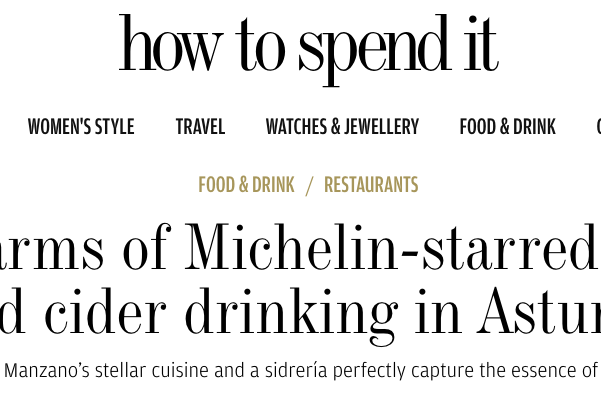Click the word 'spend' in the site logo
601x401 pixels.
[375, 50]
